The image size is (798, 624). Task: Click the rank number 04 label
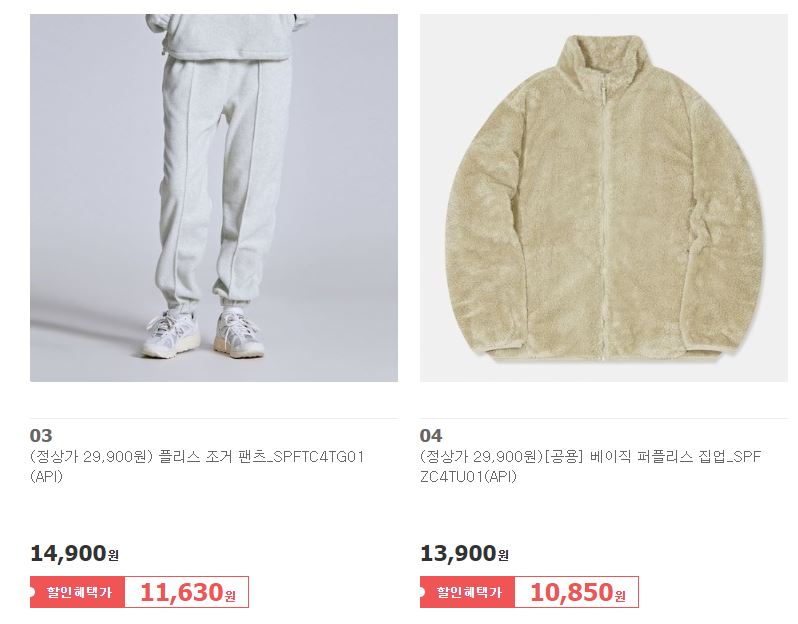[431, 436]
